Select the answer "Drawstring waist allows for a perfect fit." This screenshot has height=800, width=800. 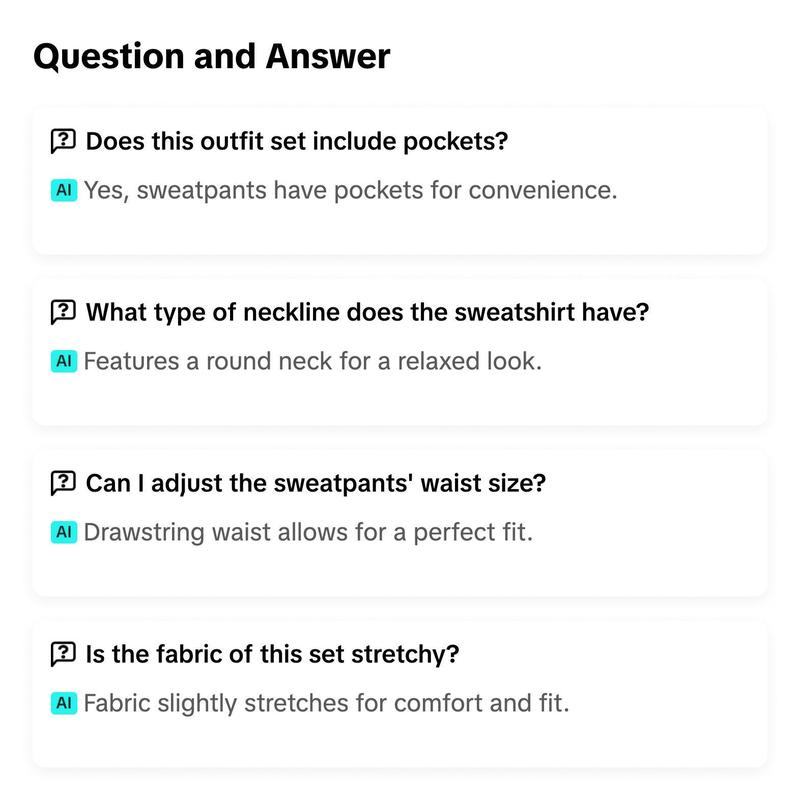[308, 532]
